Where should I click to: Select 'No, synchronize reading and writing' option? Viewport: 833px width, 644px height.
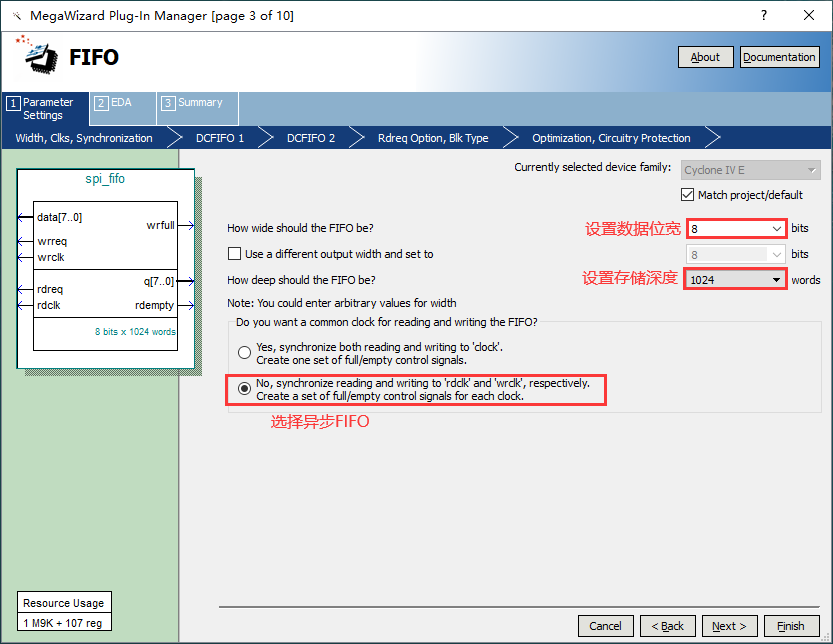pyautogui.click(x=245, y=389)
